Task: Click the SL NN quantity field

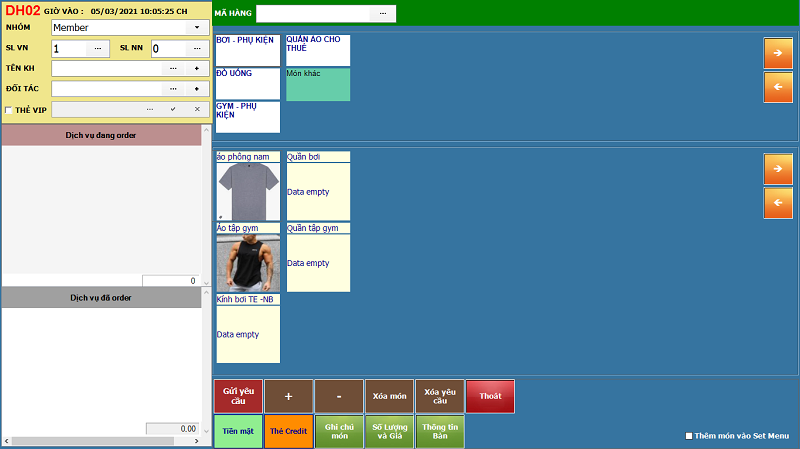Action: tap(168, 48)
